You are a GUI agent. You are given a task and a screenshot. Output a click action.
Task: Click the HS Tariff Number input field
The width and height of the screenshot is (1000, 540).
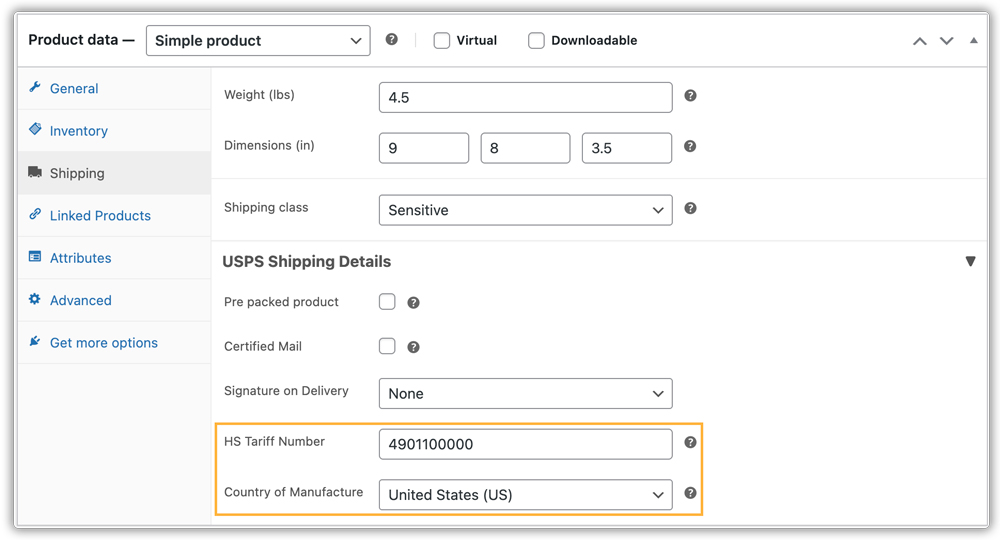click(526, 444)
